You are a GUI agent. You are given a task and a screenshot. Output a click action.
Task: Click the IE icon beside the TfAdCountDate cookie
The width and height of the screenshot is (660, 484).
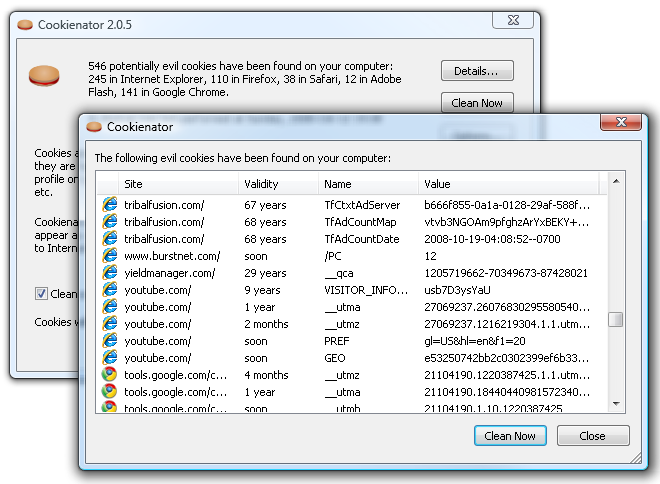(x=109, y=239)
